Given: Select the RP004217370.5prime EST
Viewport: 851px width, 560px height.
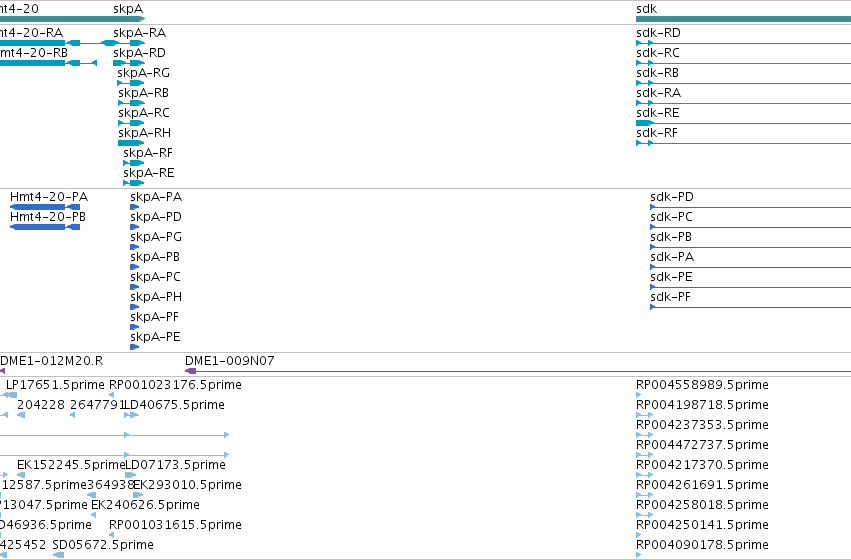Looking at the screenshot, I should (644, 475).
